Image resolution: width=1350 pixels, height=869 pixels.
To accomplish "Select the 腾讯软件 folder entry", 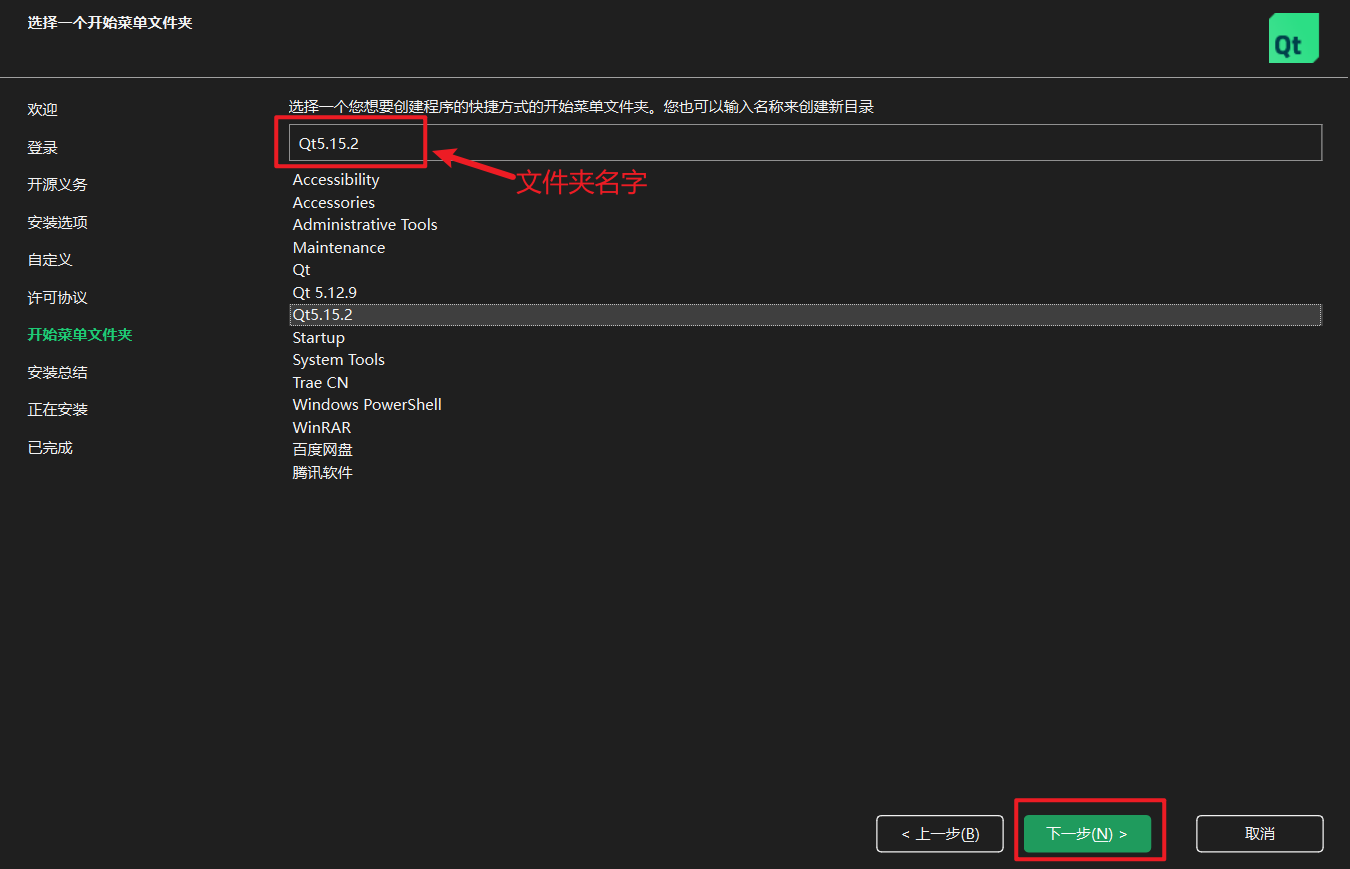I will click(323, 473).
